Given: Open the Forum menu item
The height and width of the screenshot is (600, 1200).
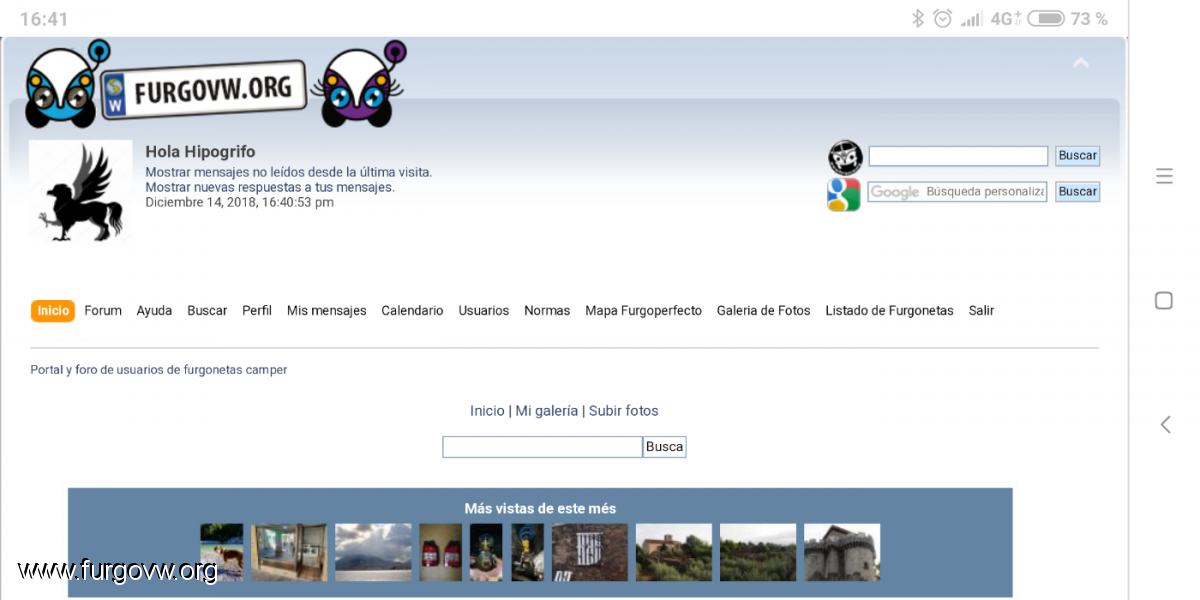Looking at the screenshot, I should 103,311.
